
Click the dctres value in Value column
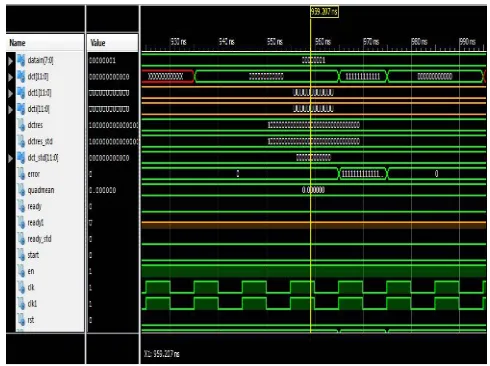pyautogui.click(x=113, y=125)
